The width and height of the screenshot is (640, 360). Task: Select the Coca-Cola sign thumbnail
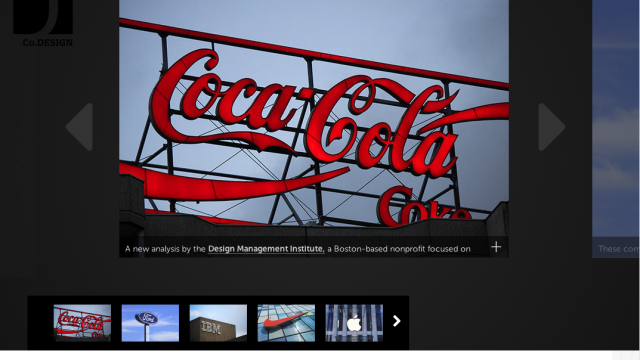tap(82, 323)
